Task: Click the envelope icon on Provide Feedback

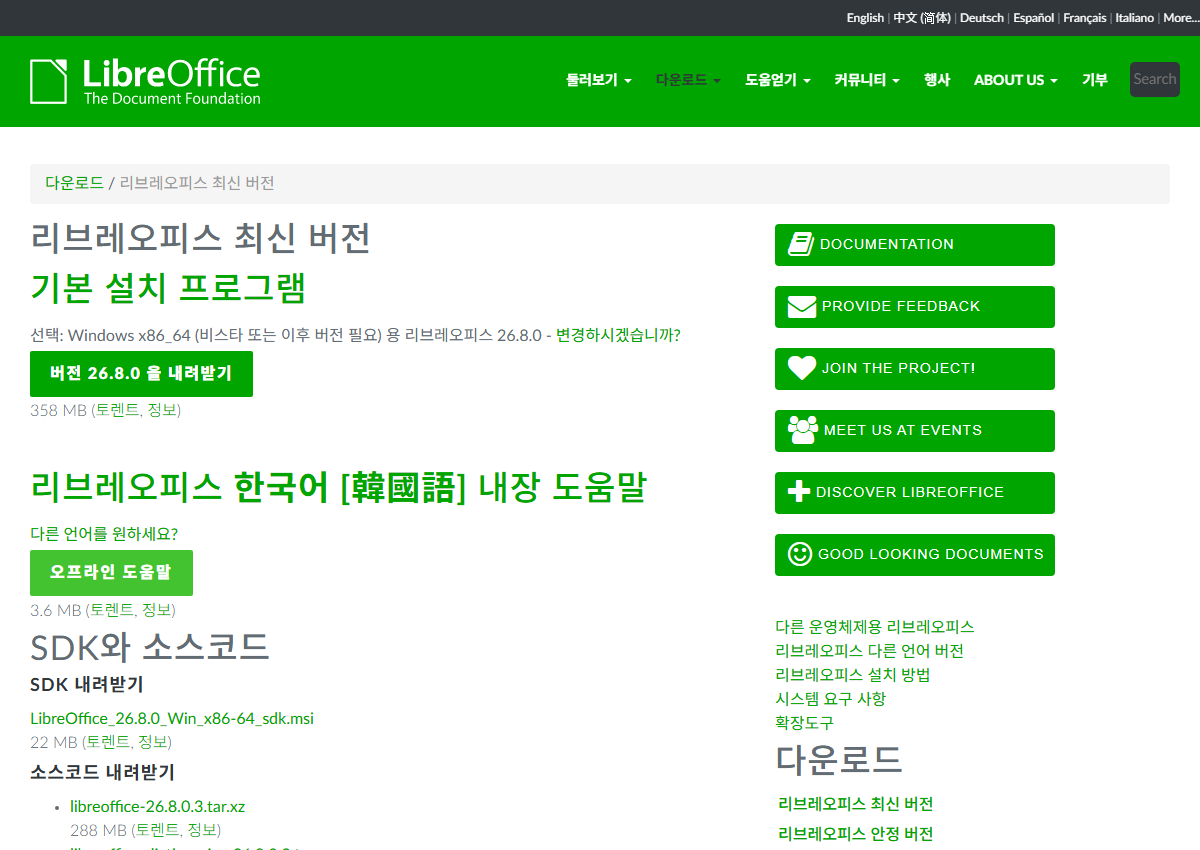Action: (x=802, y=307)
